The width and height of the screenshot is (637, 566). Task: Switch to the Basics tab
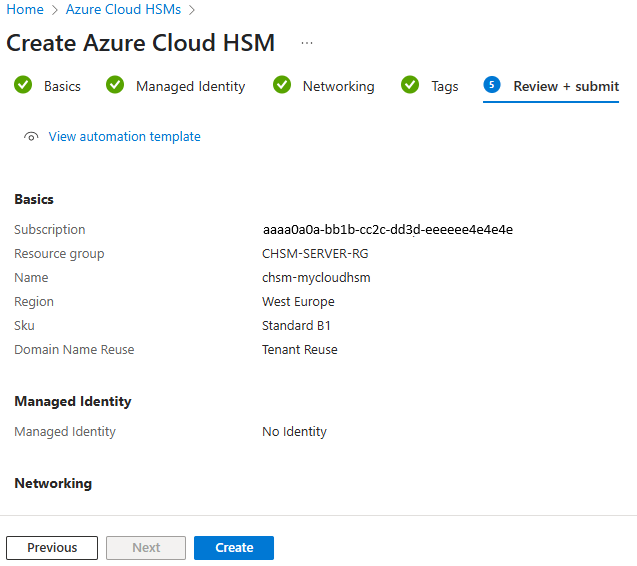tap(62, 87)
